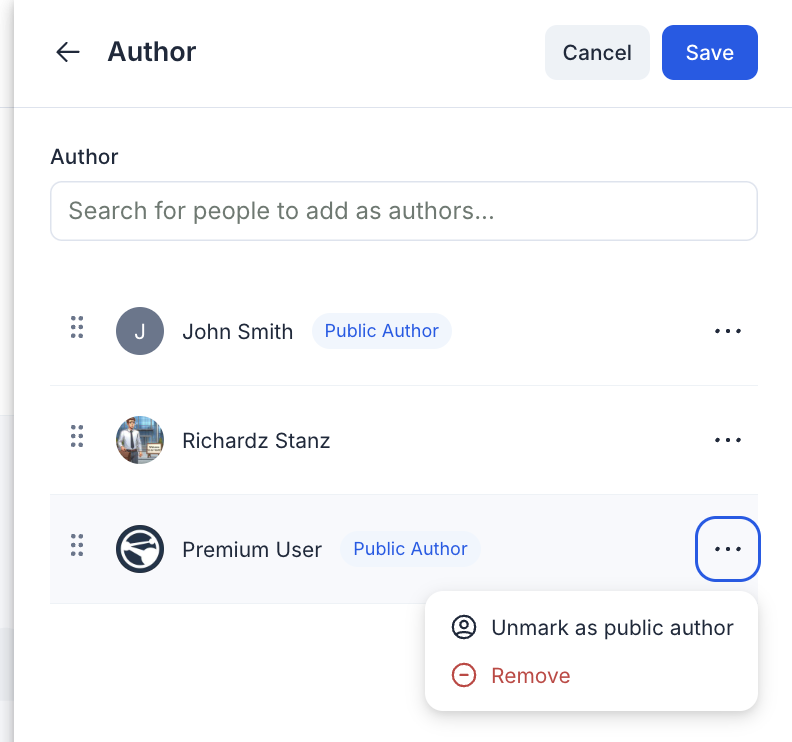Open options menu for Richardz Stanz

click(x=728, y=440)
